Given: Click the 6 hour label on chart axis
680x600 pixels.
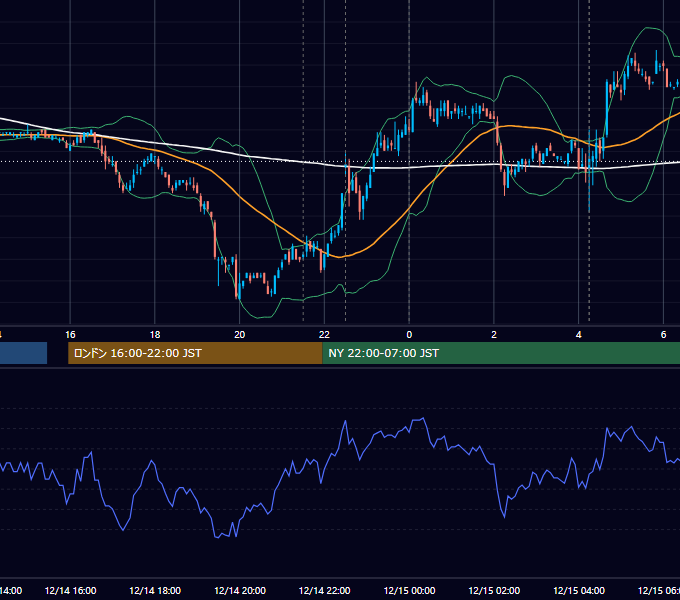Looking at the screenshot, I should point(663,335).
